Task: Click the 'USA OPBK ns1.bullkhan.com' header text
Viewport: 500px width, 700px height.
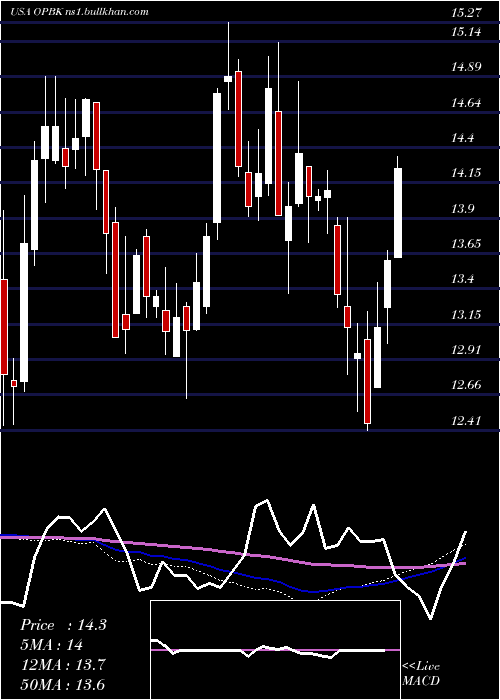Action: [79, 12]
